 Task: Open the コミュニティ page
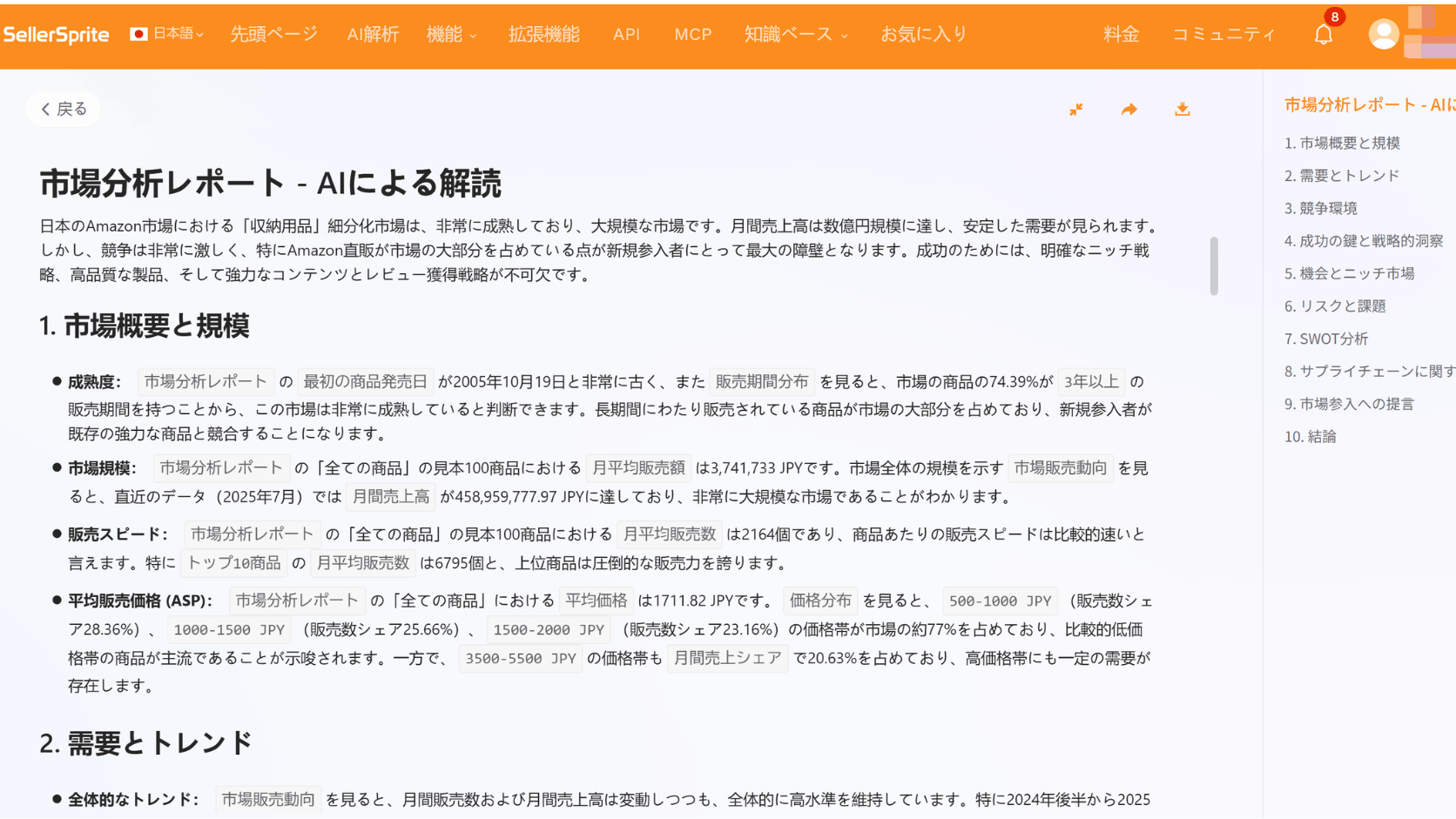click(x=1223, y=34)
